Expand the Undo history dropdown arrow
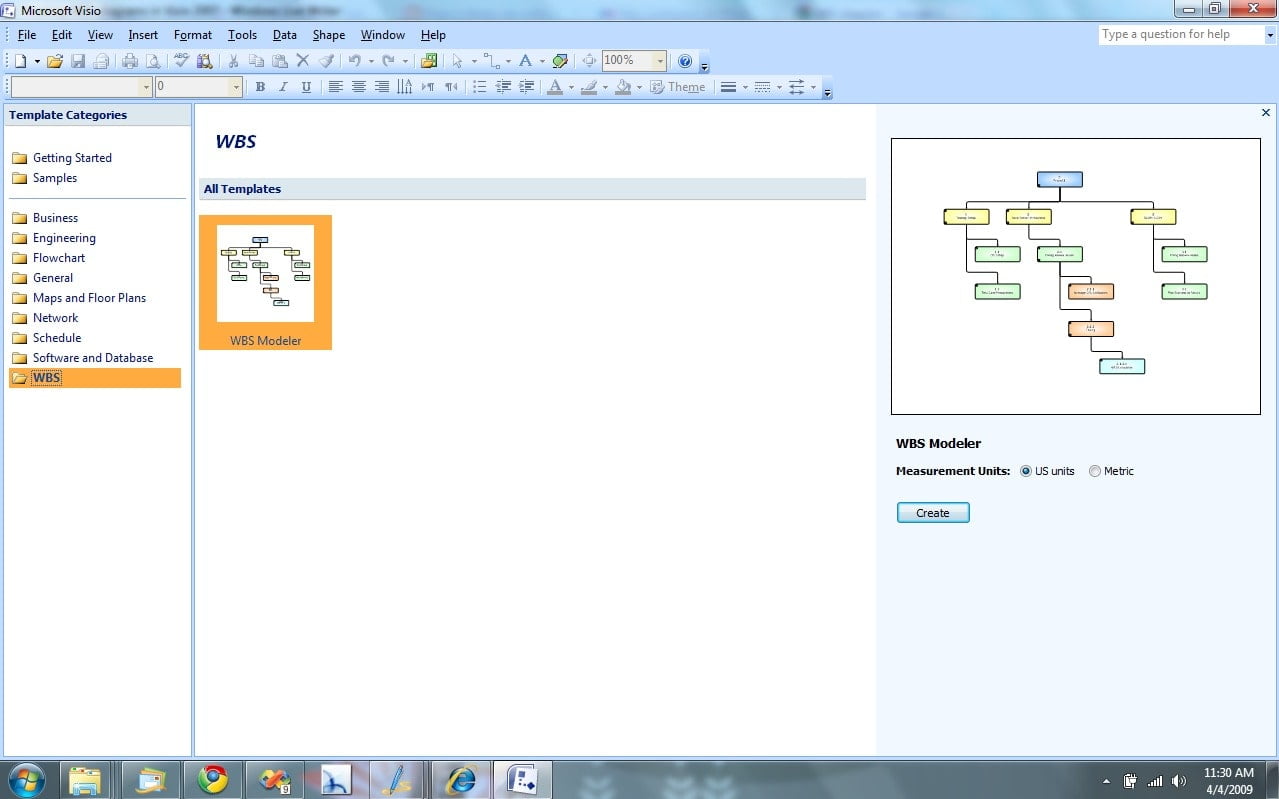The width and height of the screenshot is (1279, 799). pyautogui.click(x=371, y=61)
